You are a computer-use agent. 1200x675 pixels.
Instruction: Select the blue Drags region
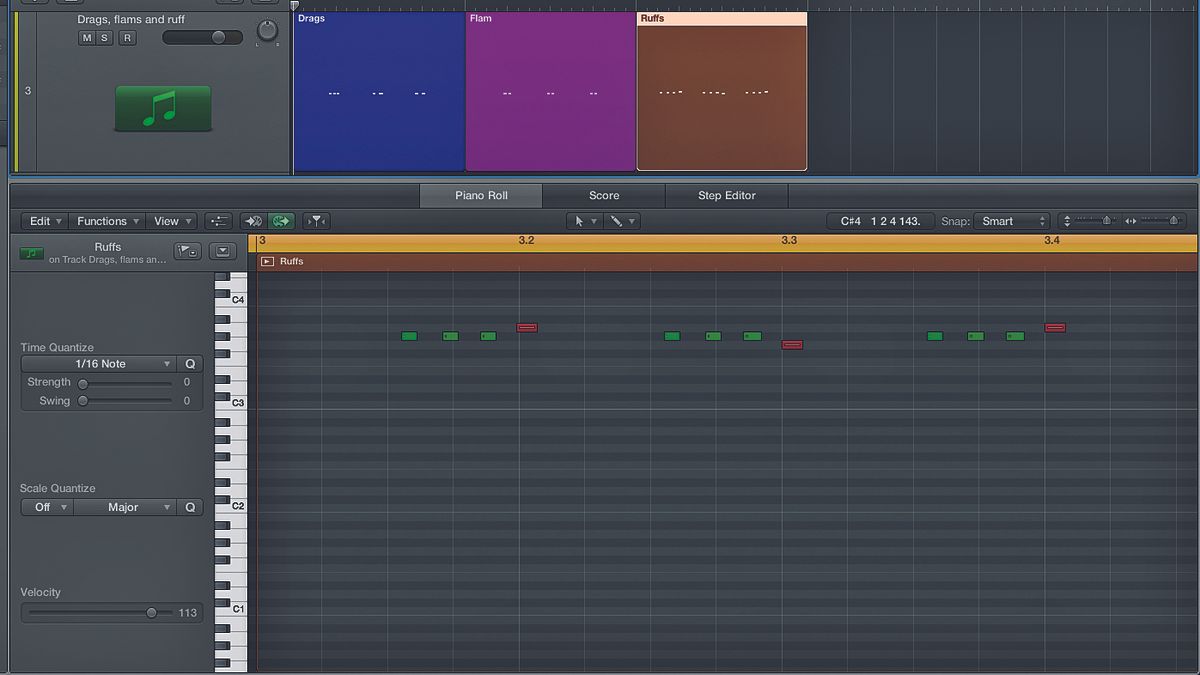379,91
